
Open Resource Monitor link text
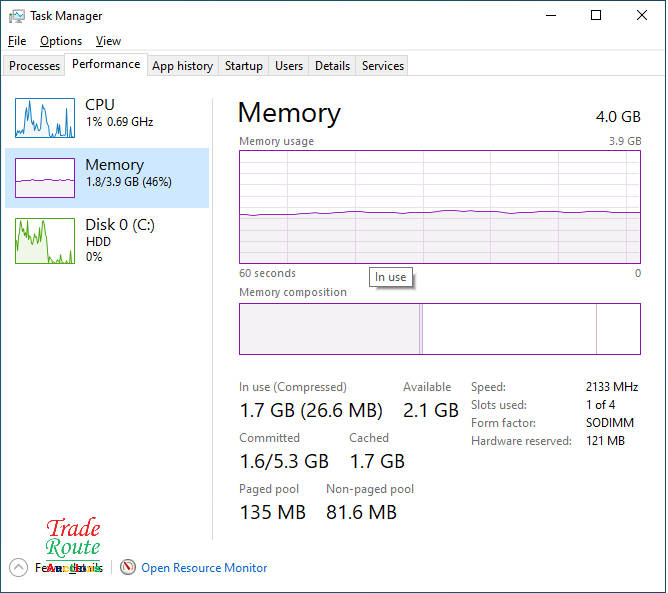tap(204, 567)
